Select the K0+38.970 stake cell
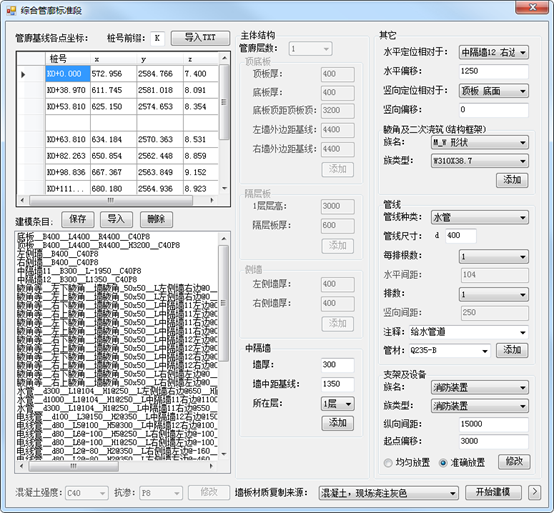 [x=68, y=90]
